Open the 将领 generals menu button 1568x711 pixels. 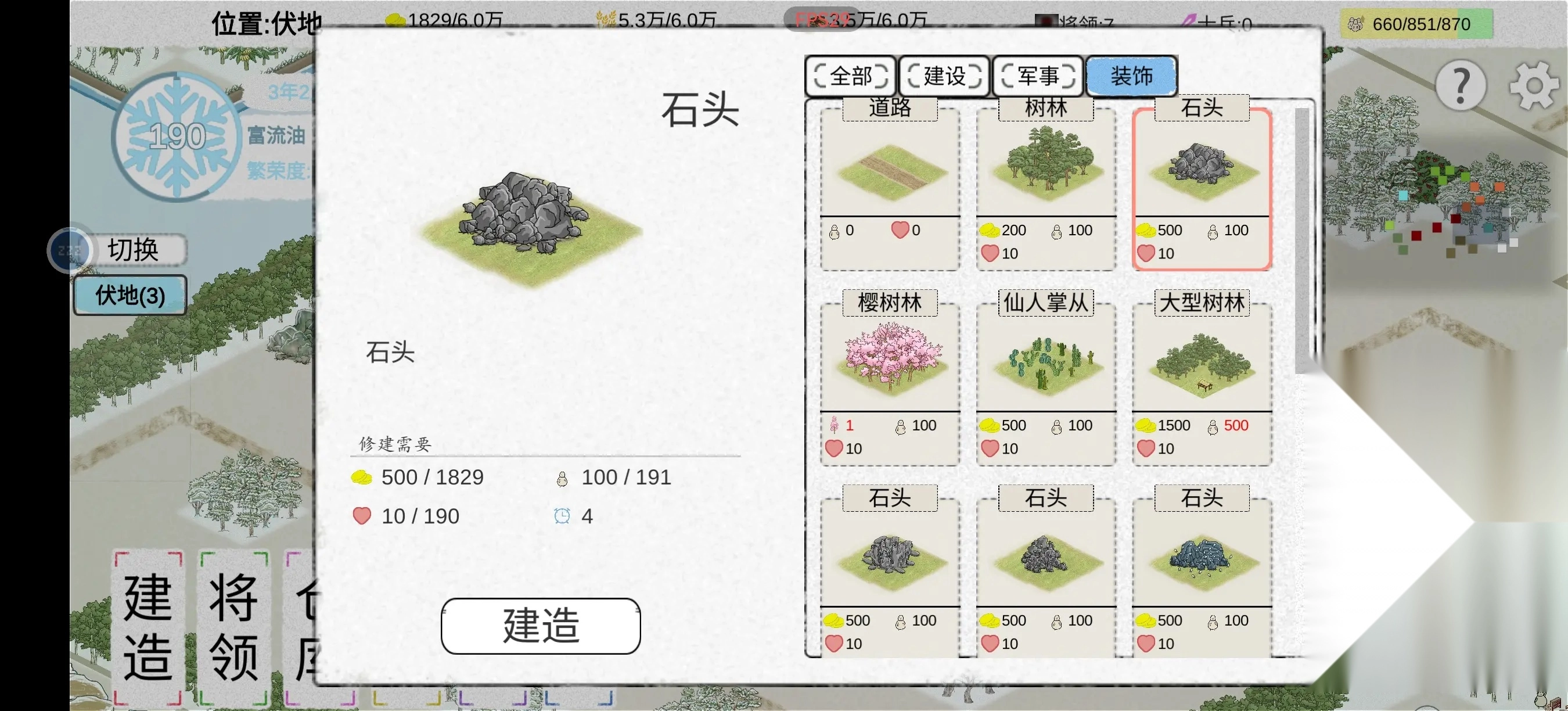tap(233, 627)
